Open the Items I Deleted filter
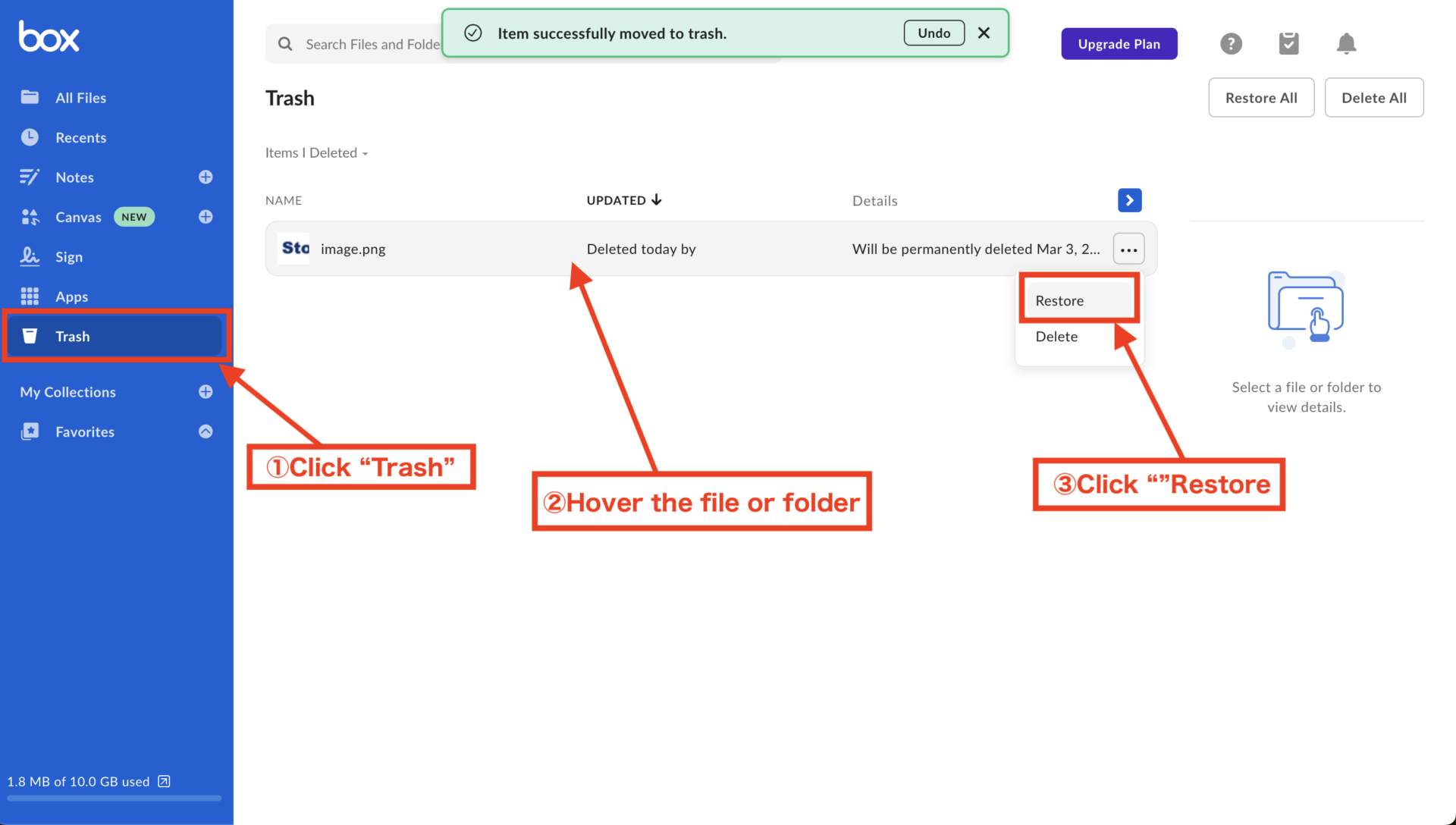This screenshot has width=1456, height=825. tap(316, 152)
